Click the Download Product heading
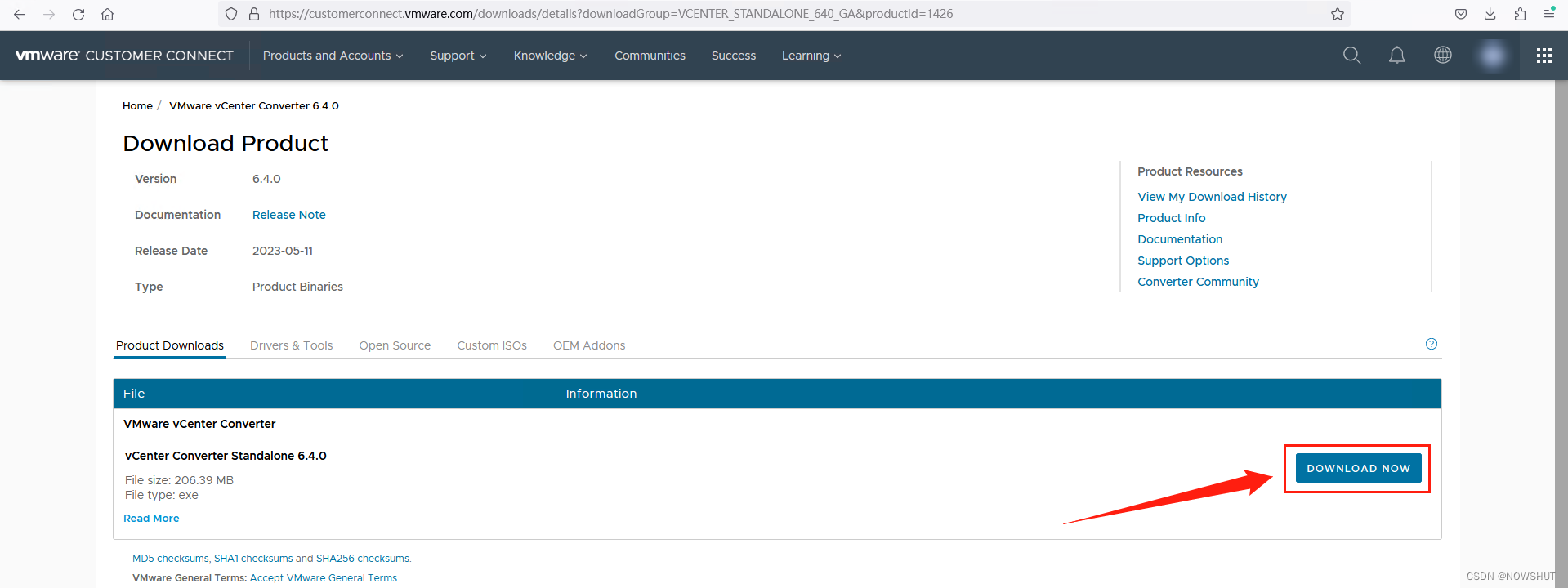1568x588 pixels. pos(226,144)
